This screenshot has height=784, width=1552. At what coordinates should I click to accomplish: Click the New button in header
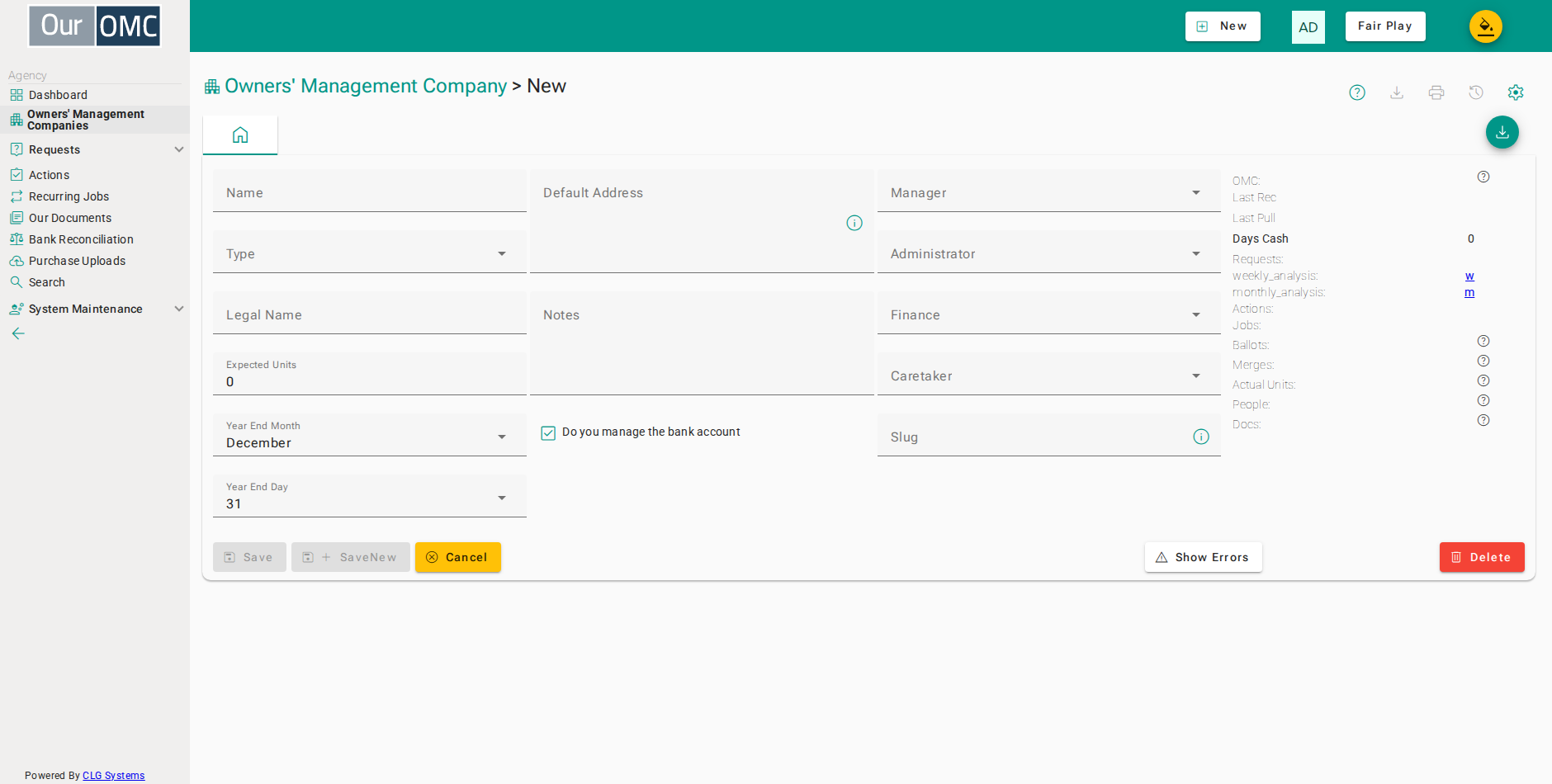[1223, 26]
